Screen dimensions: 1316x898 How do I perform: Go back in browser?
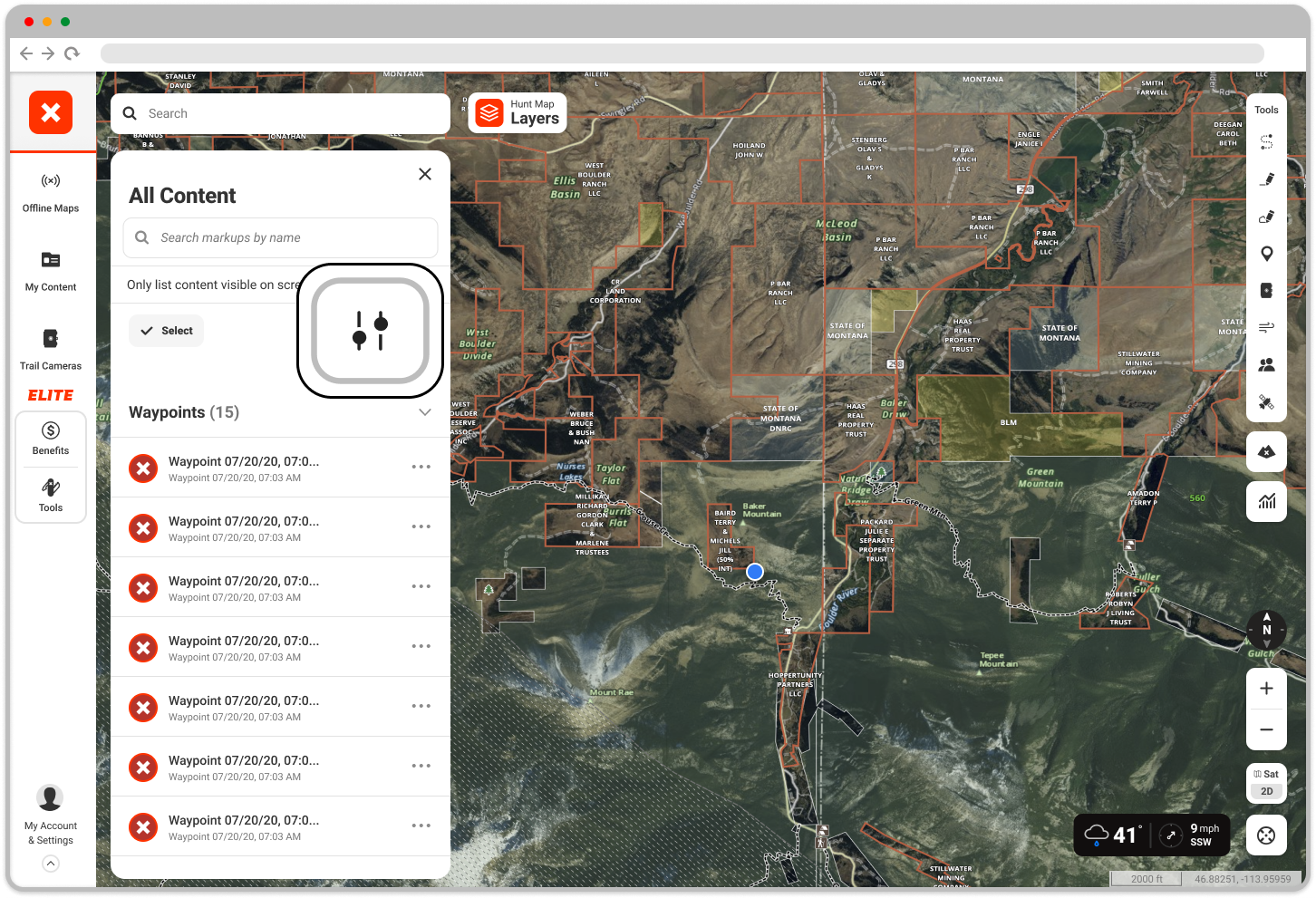click(26, 53)
